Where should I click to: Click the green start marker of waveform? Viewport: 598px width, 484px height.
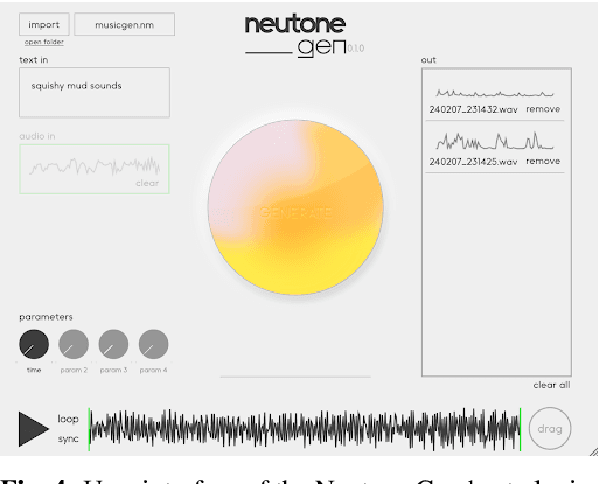[89, 429]
